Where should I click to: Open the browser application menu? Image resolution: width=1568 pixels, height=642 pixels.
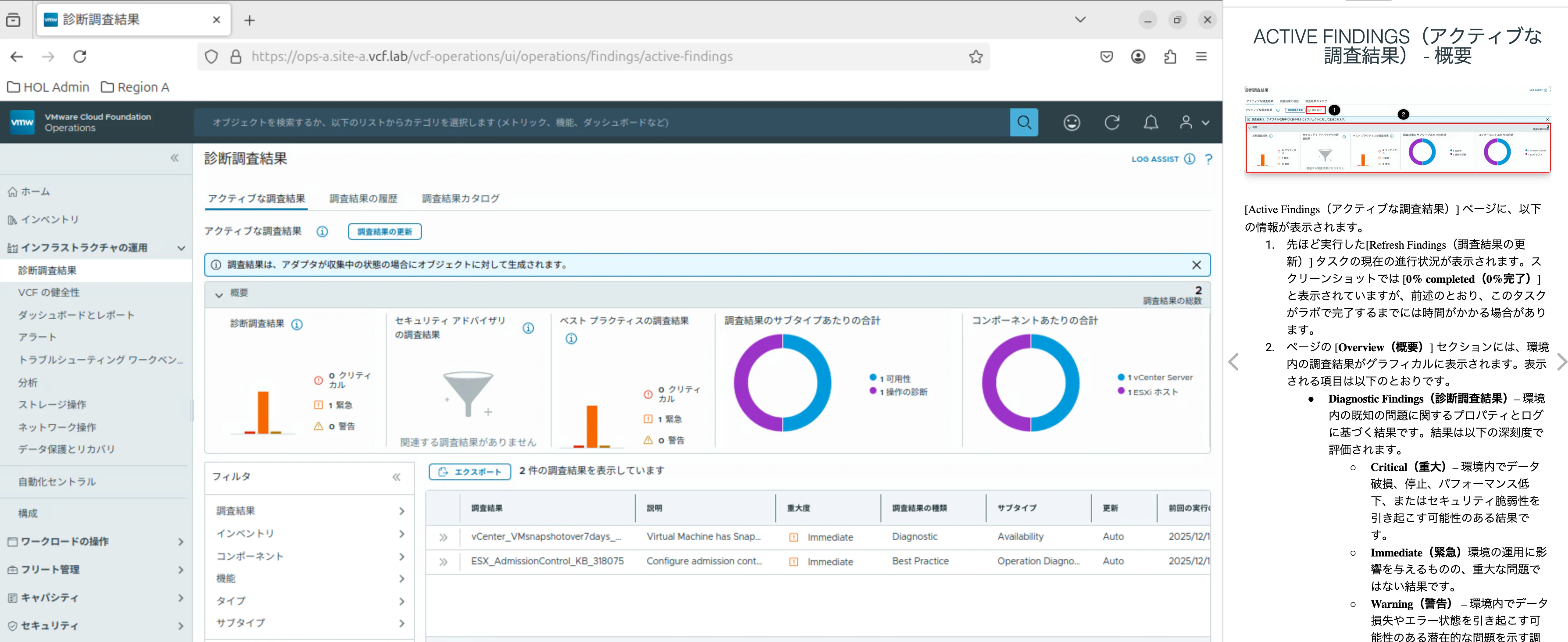[x=1201, y=57]
